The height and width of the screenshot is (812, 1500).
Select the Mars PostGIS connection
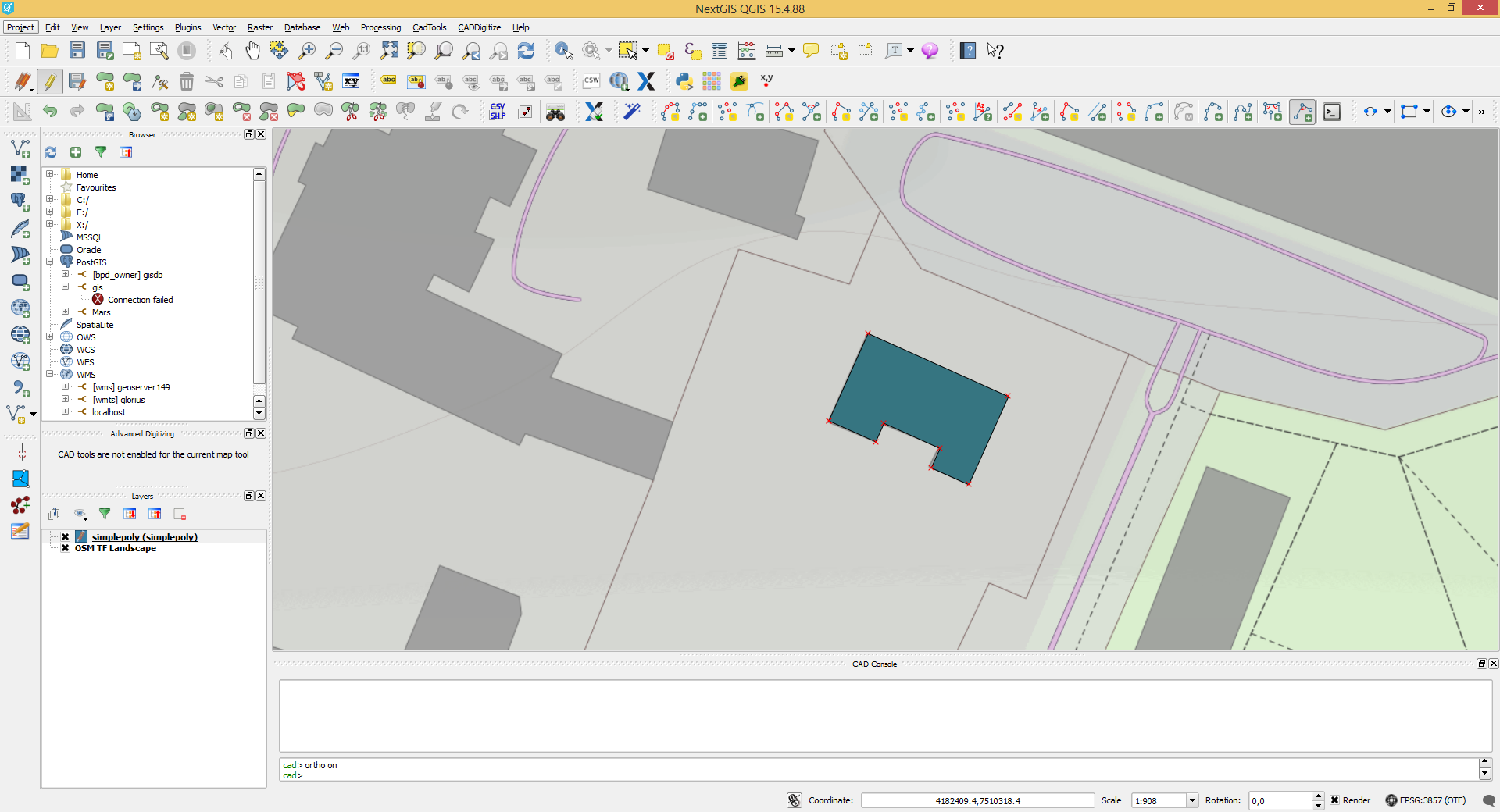coord(101,312)
